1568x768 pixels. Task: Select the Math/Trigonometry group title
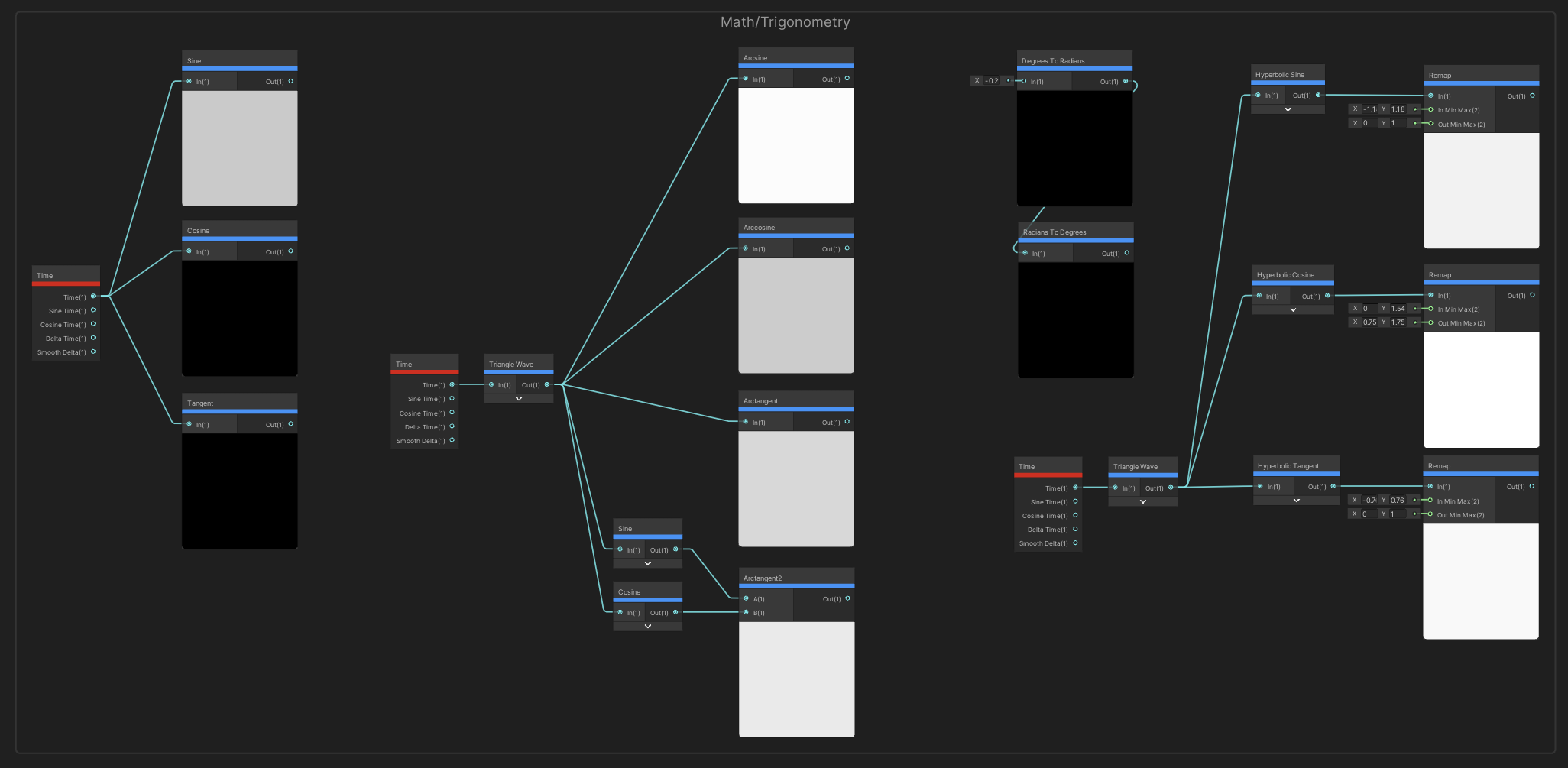click(785, 22)
